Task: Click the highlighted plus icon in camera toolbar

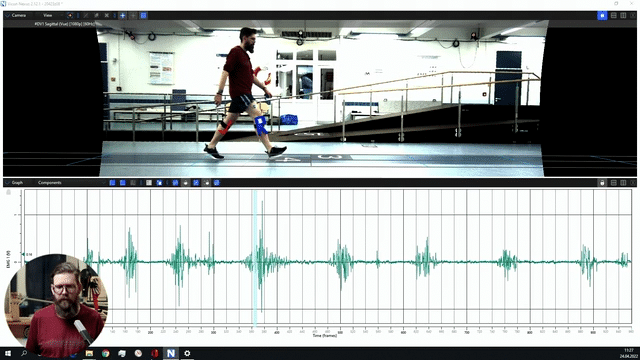Action: tap(122, 16)
